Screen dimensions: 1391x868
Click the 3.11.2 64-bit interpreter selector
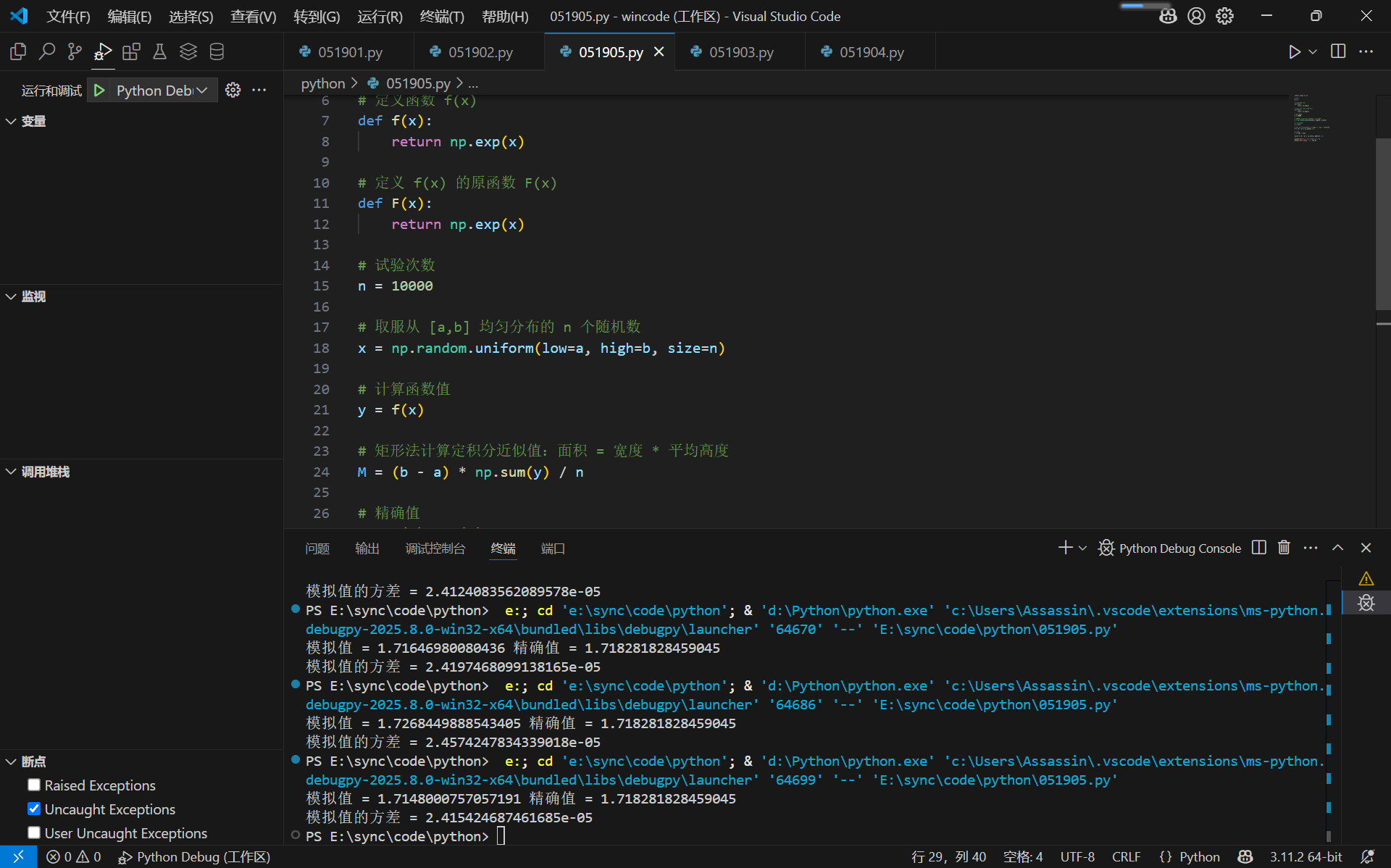coord(1306,856)
